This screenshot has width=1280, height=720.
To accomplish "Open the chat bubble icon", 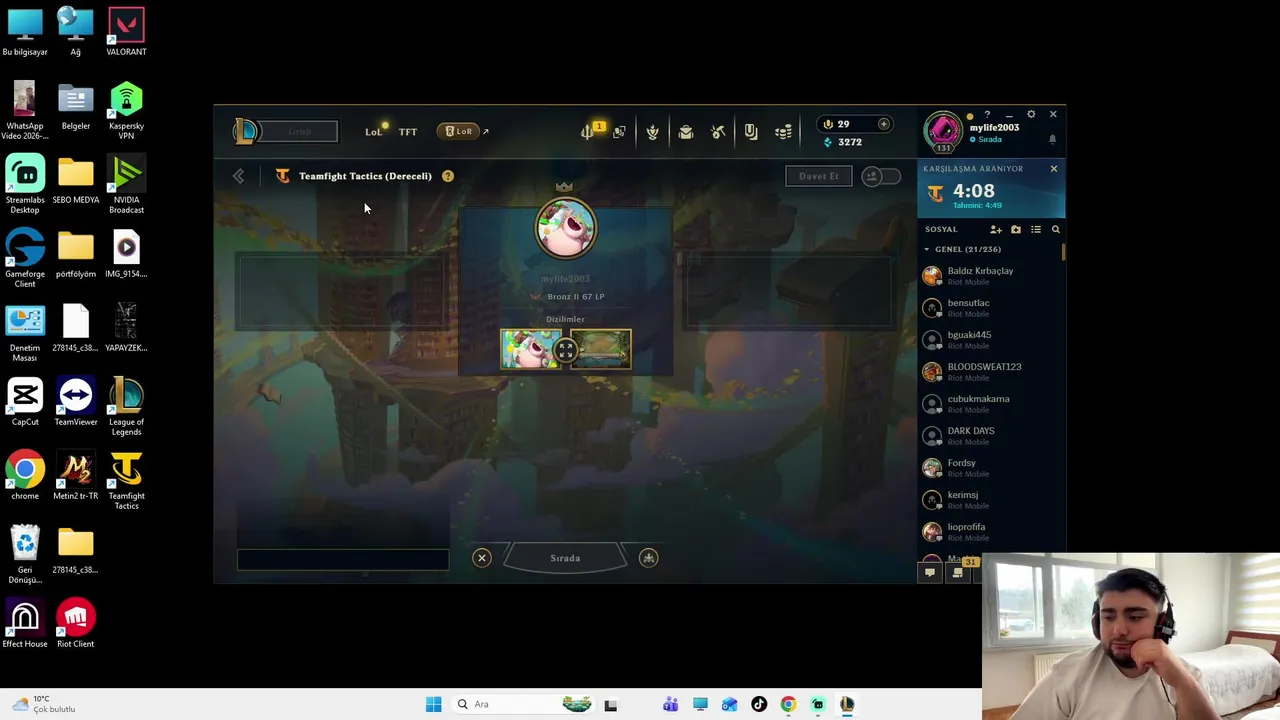I will (929, 572).
